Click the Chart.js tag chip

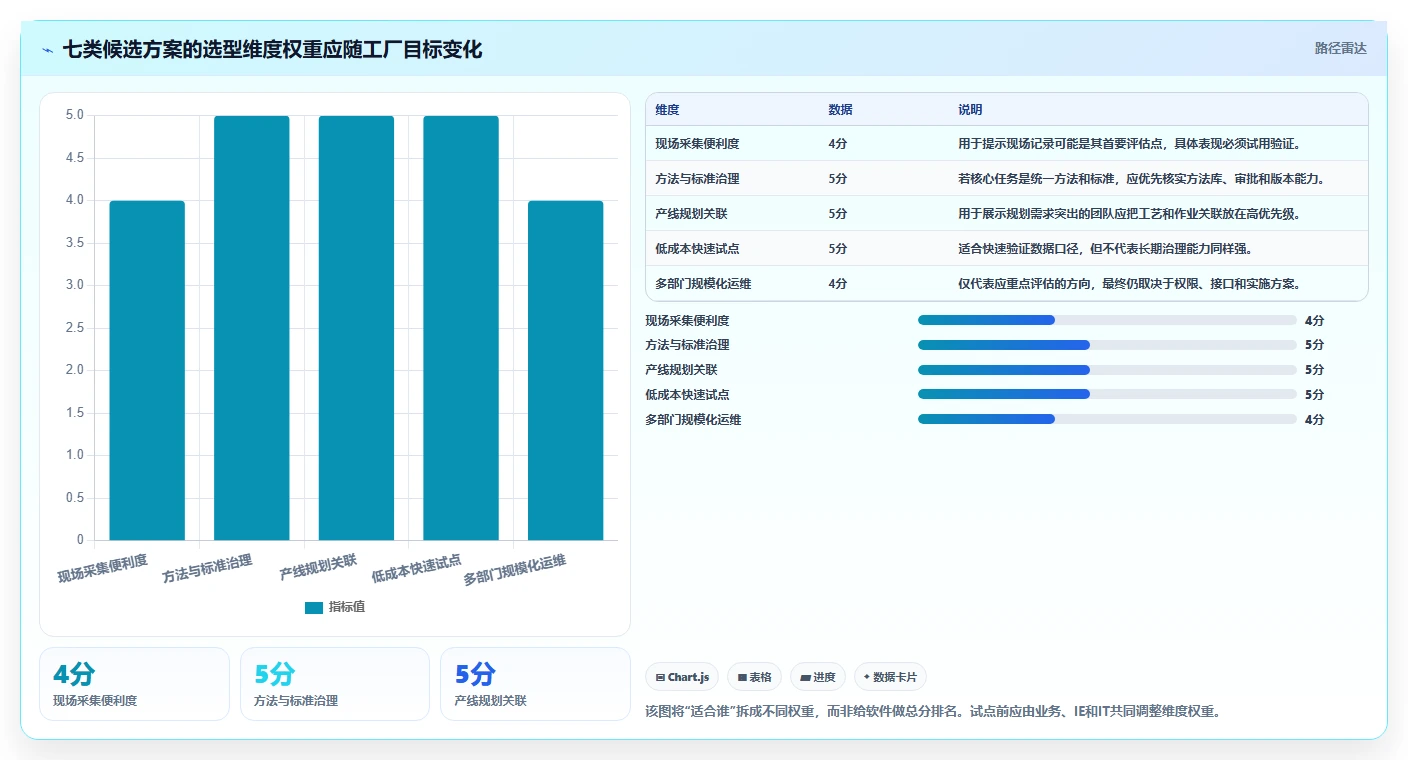[x=682, y=677]
